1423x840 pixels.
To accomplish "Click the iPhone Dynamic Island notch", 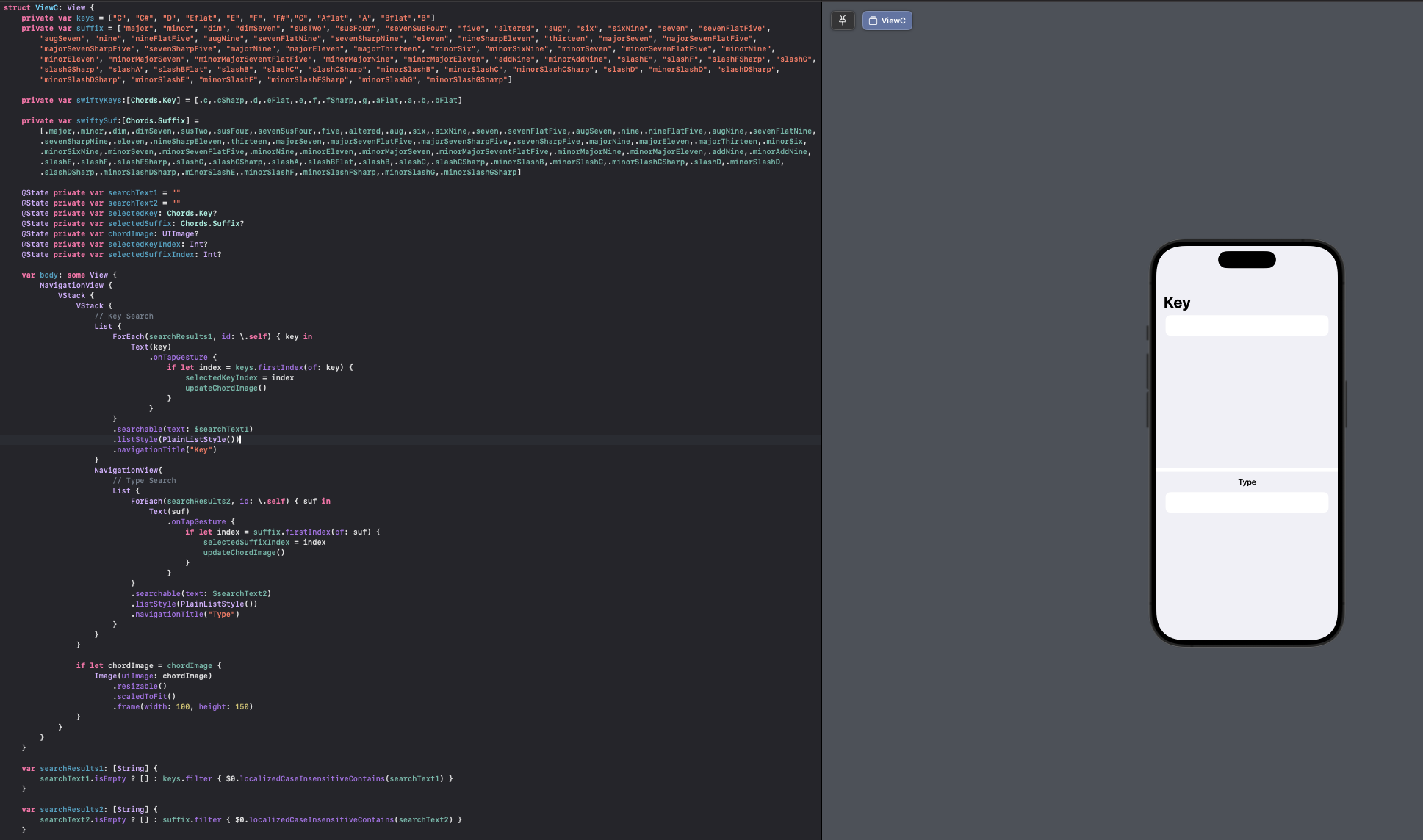I will point(1247,260).
